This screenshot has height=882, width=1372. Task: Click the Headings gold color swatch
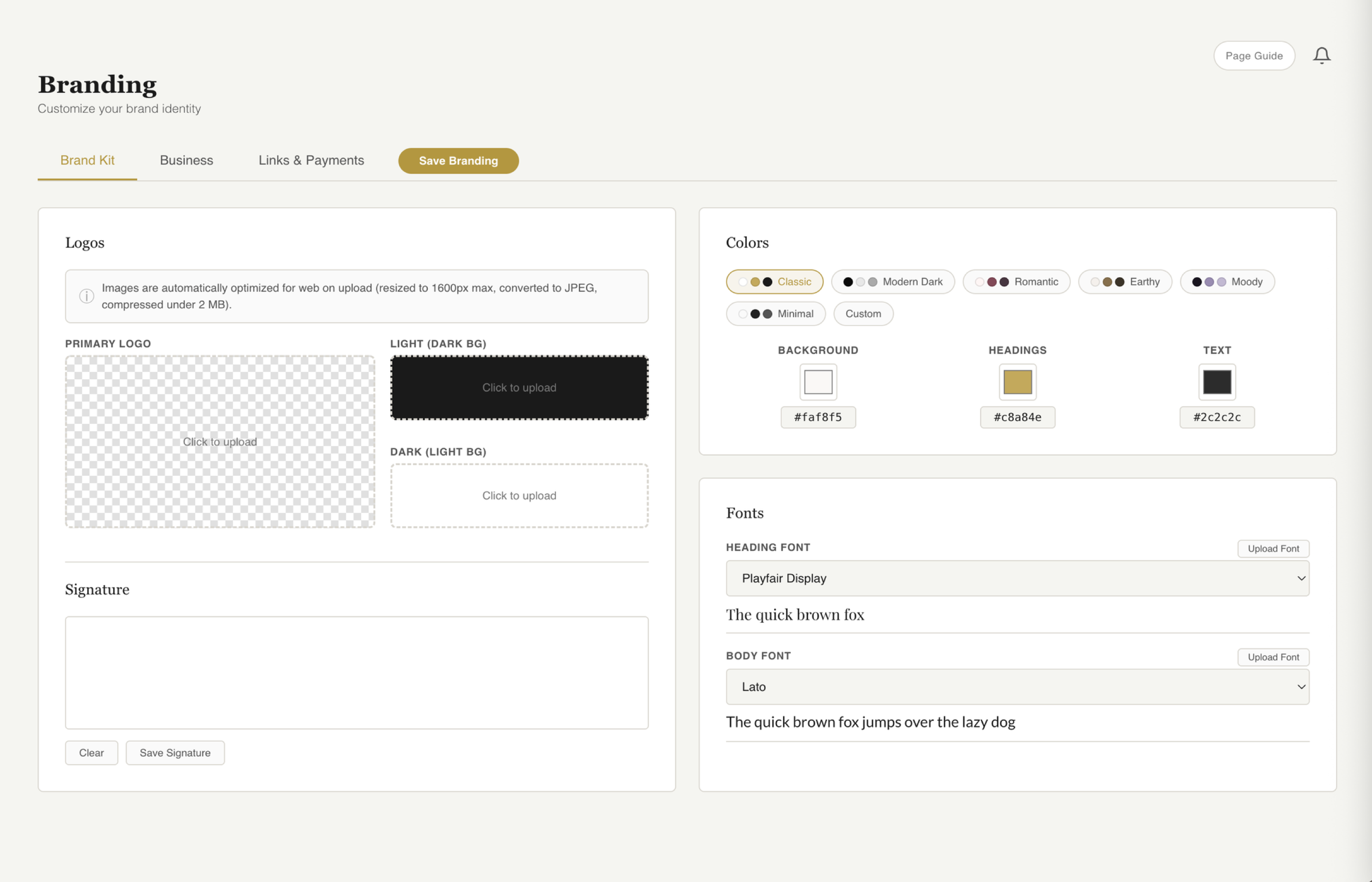pos(1017,382)
